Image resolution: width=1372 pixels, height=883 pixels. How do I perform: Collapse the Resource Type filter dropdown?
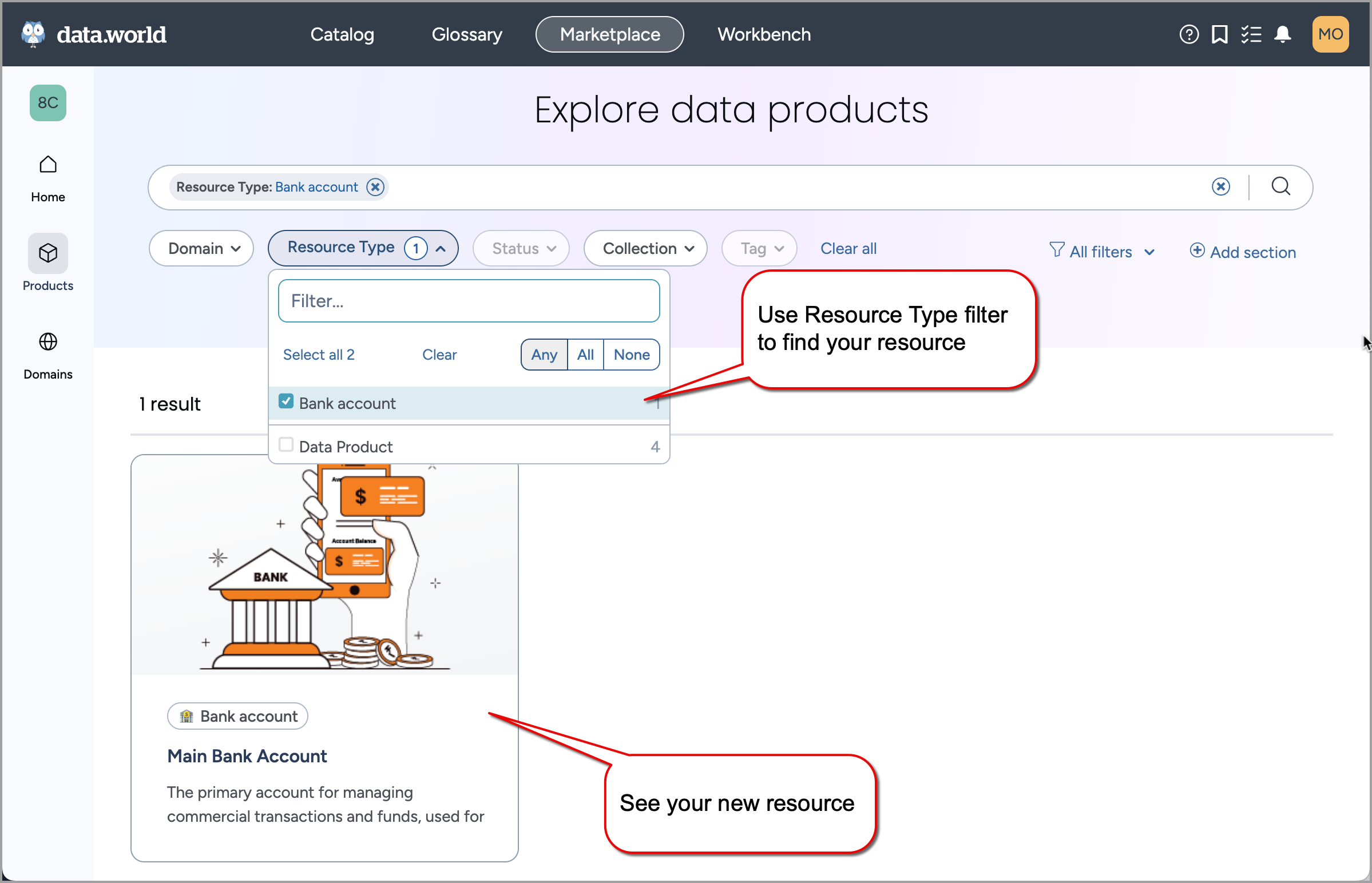363,248
